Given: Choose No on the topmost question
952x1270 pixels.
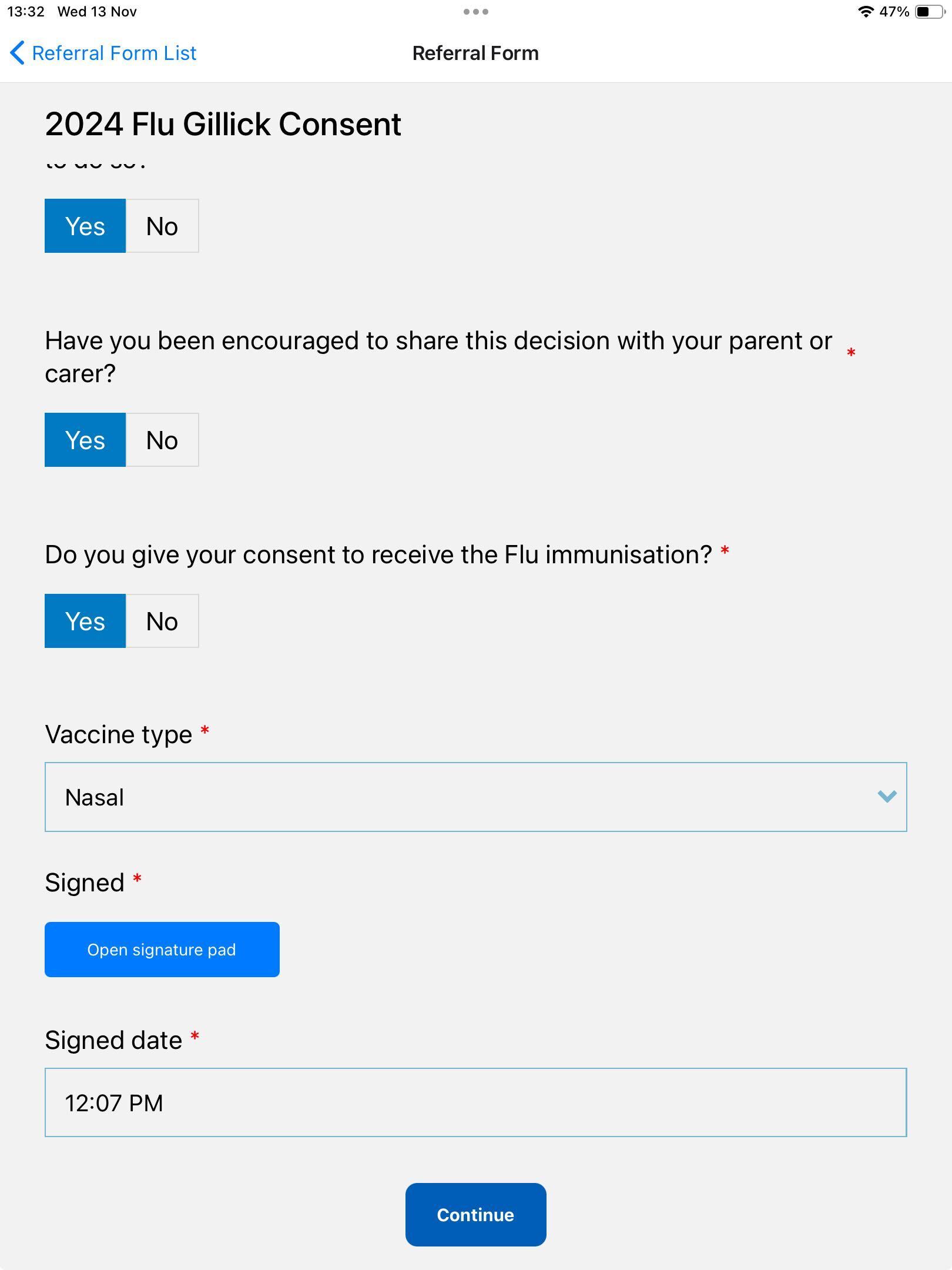Looking at the screenshot, I should coord(162,226).
